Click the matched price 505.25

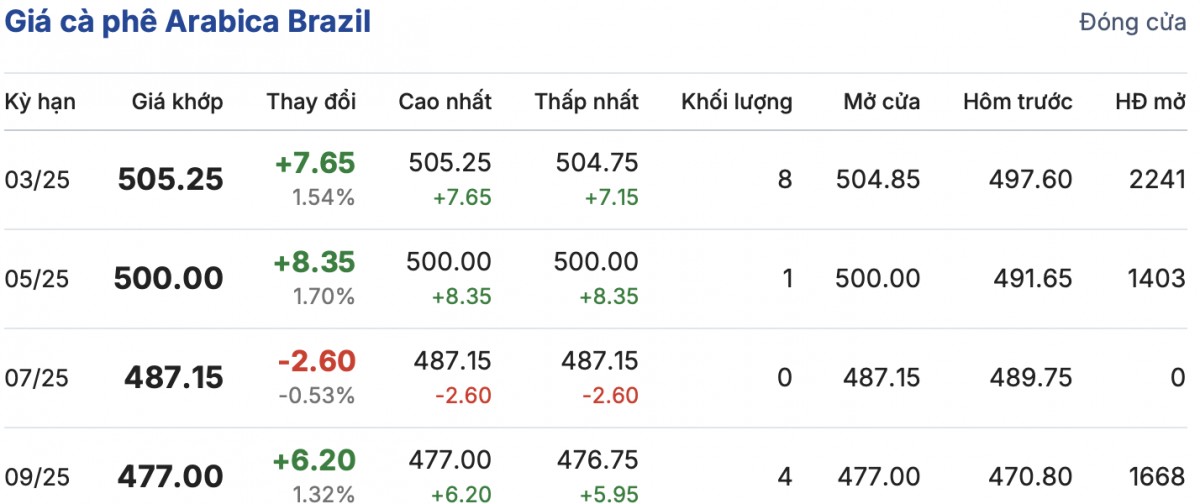(171, 180)
